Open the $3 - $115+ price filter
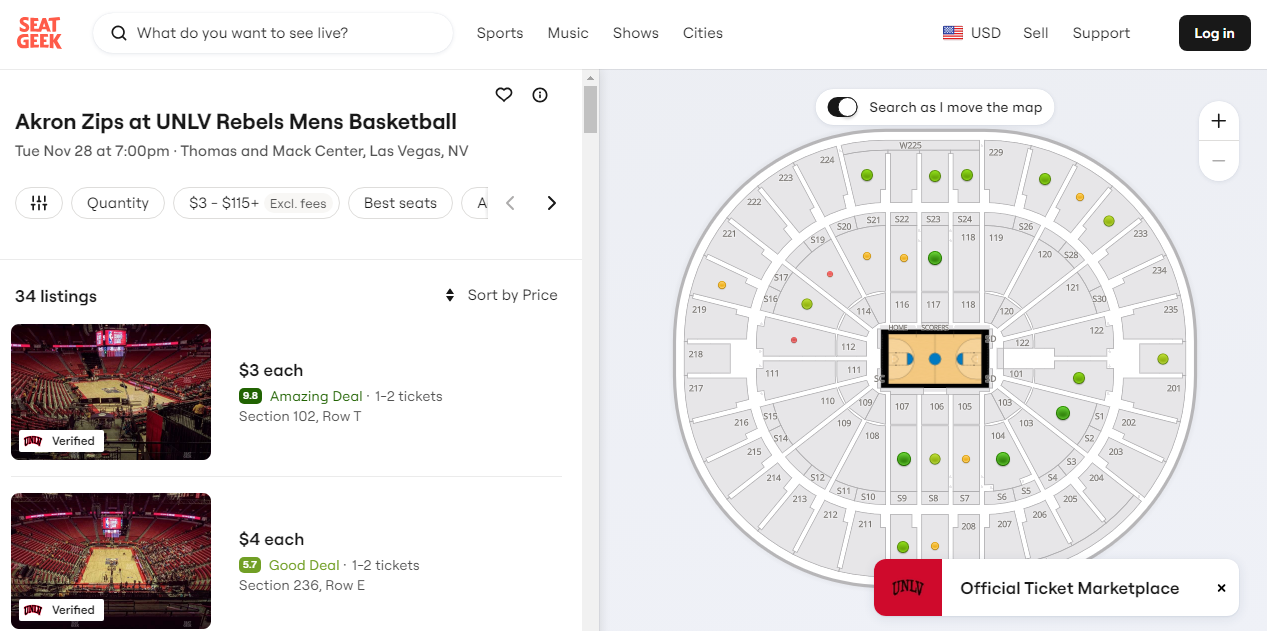 (256, 203)
